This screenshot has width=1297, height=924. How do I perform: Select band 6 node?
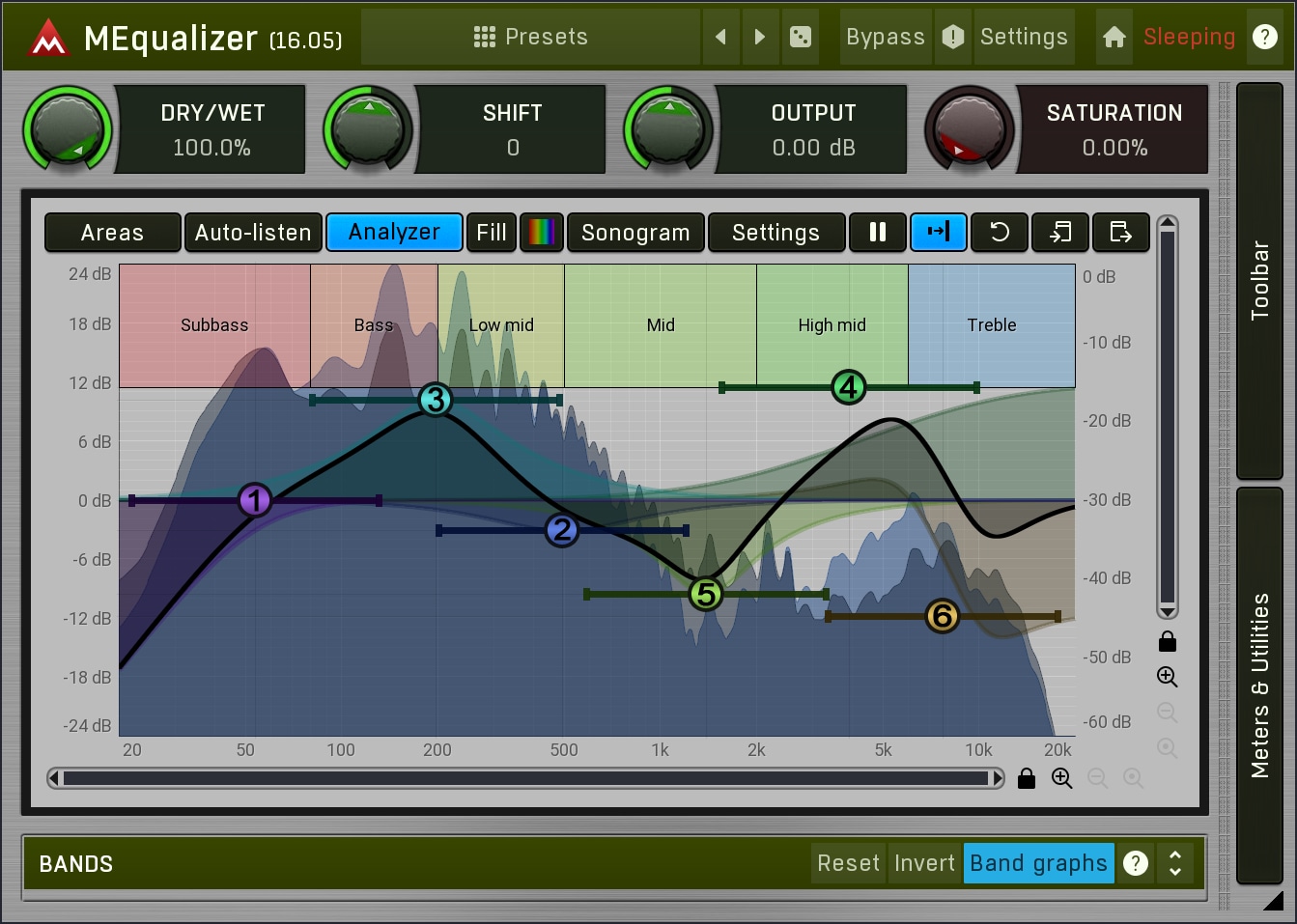coord(943,616)
